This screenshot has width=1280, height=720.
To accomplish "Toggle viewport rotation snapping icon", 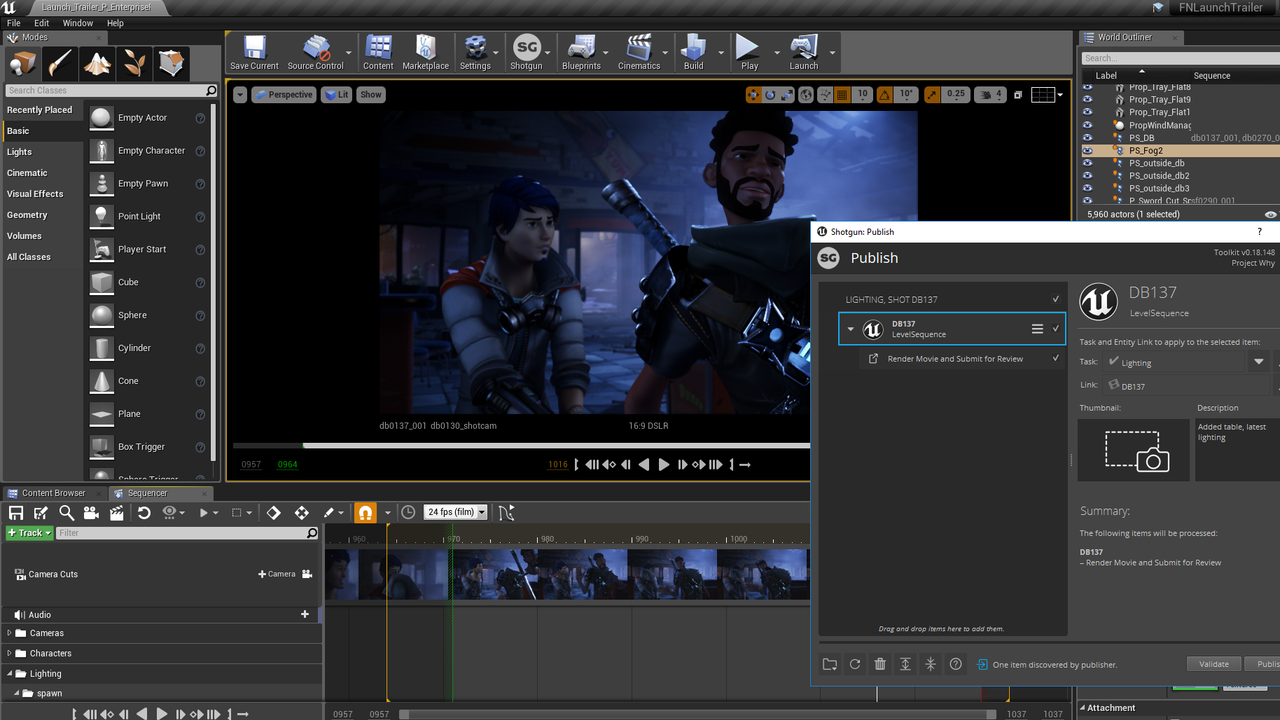I will (x=884, y=94).
